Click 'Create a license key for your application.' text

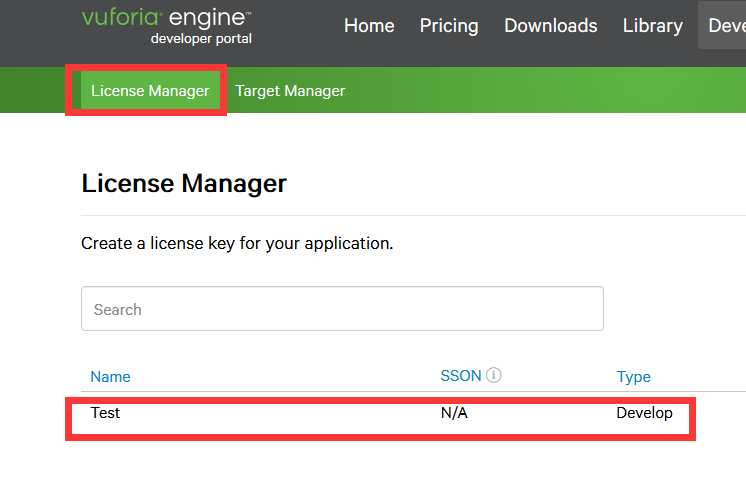click(237, 244)
